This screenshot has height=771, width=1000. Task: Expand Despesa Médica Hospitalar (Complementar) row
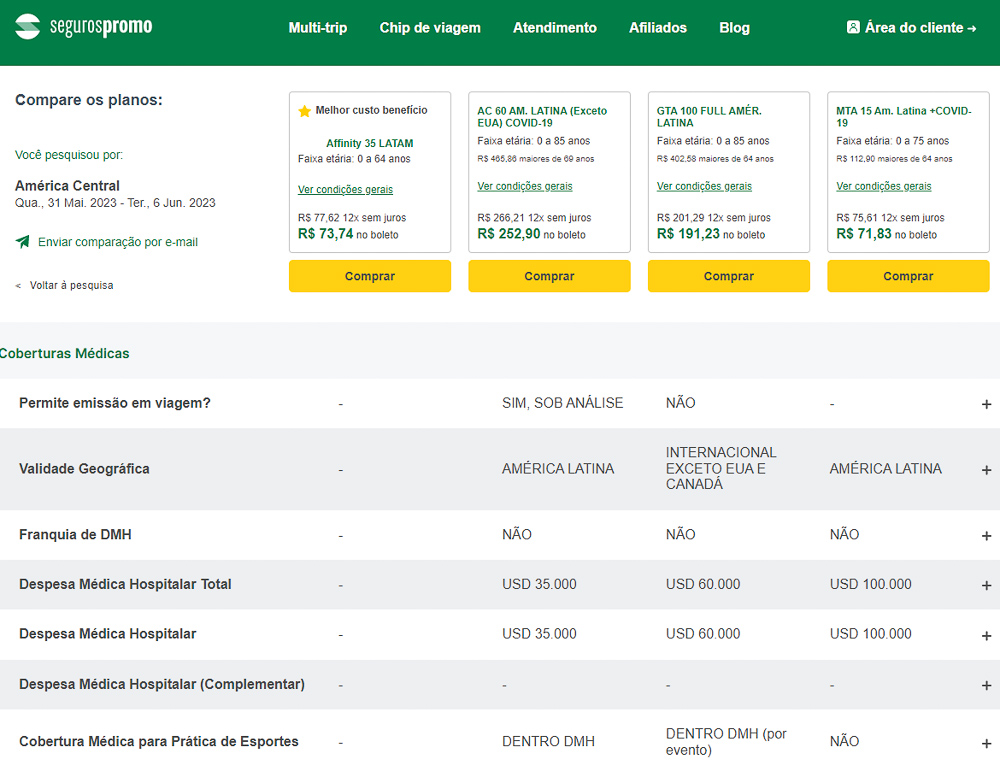point(986,686)
